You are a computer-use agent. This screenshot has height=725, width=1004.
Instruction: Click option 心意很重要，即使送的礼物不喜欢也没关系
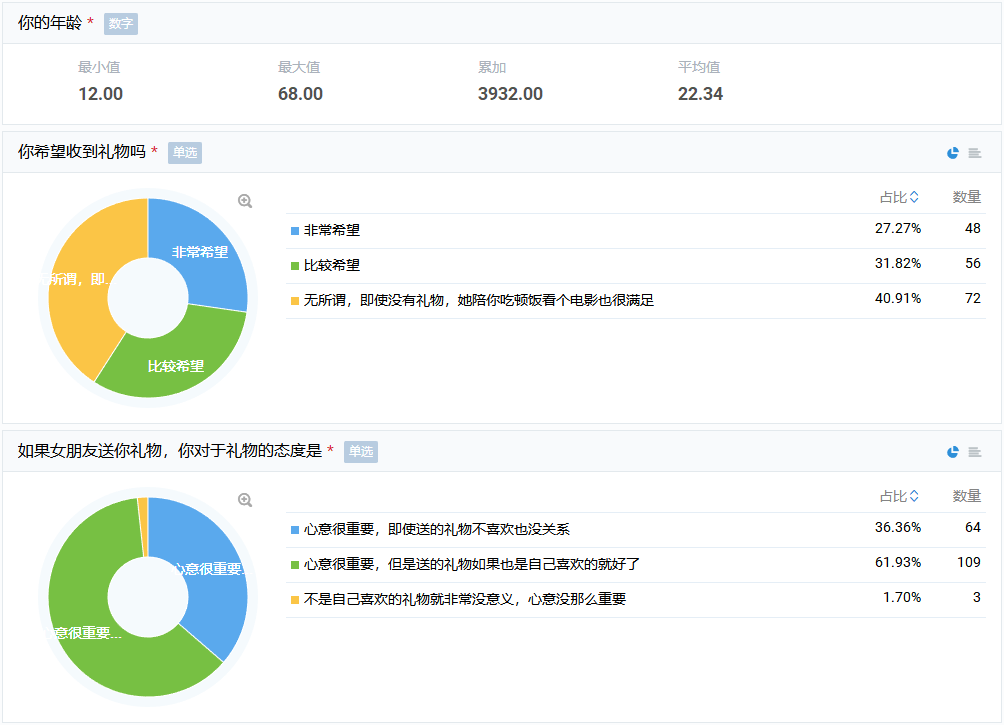[437, 529]
